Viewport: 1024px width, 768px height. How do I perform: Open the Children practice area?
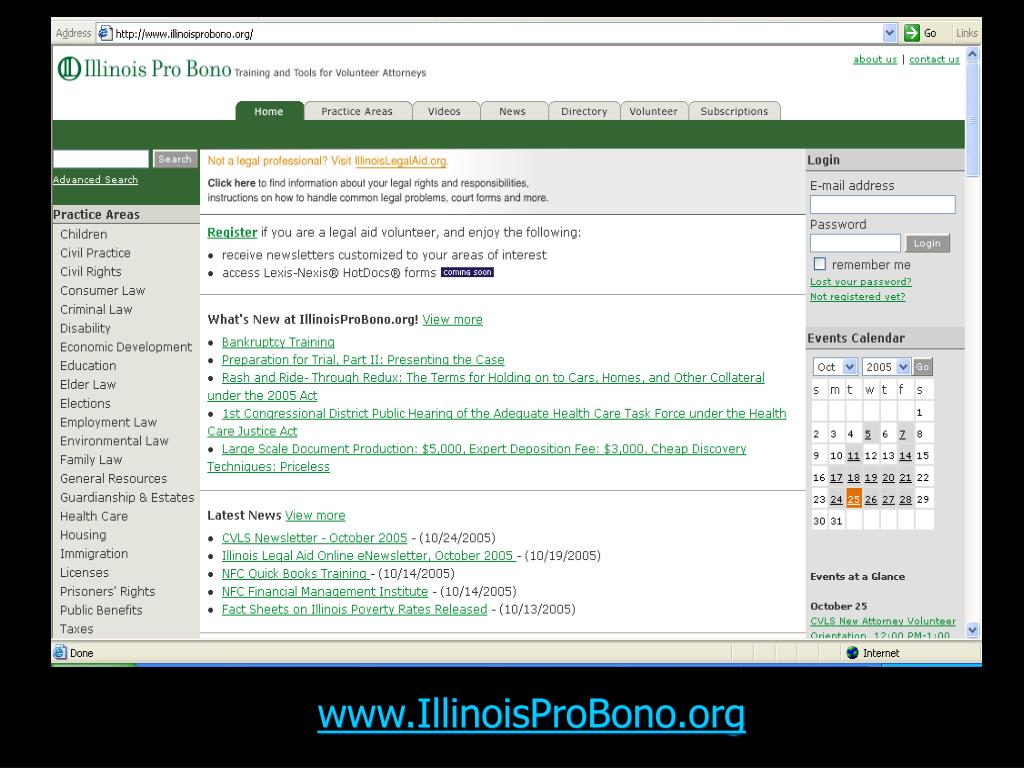click(x=84, y=234)
